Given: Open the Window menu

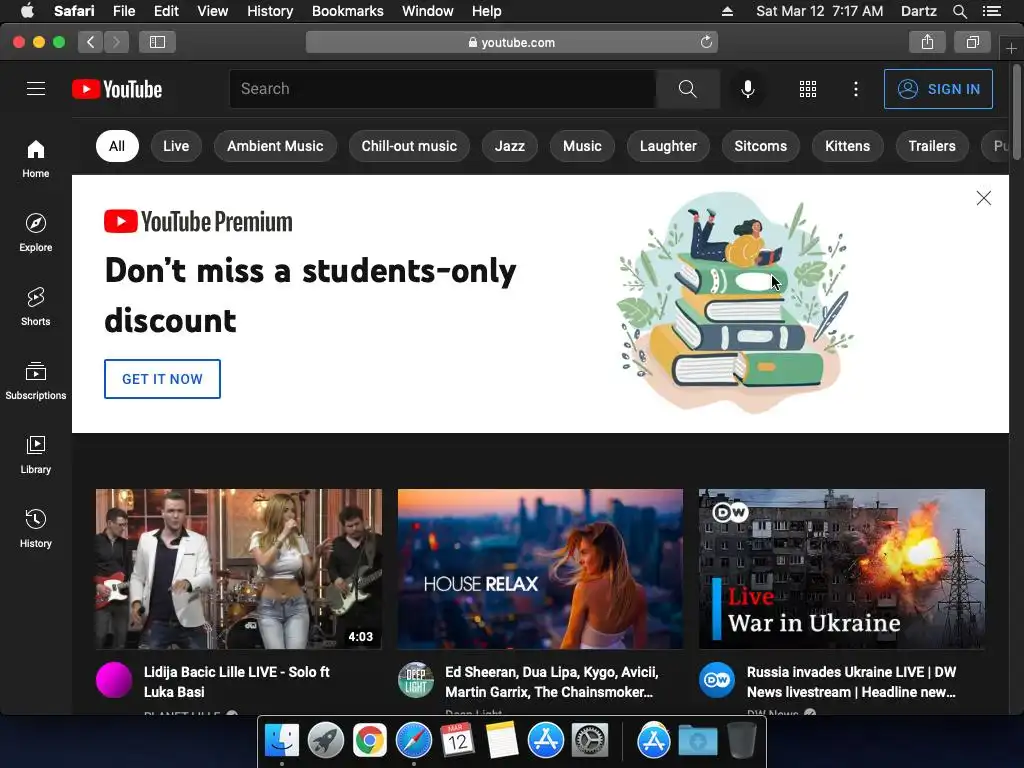Looking at the screenshot, I should [x=427, y=11].
